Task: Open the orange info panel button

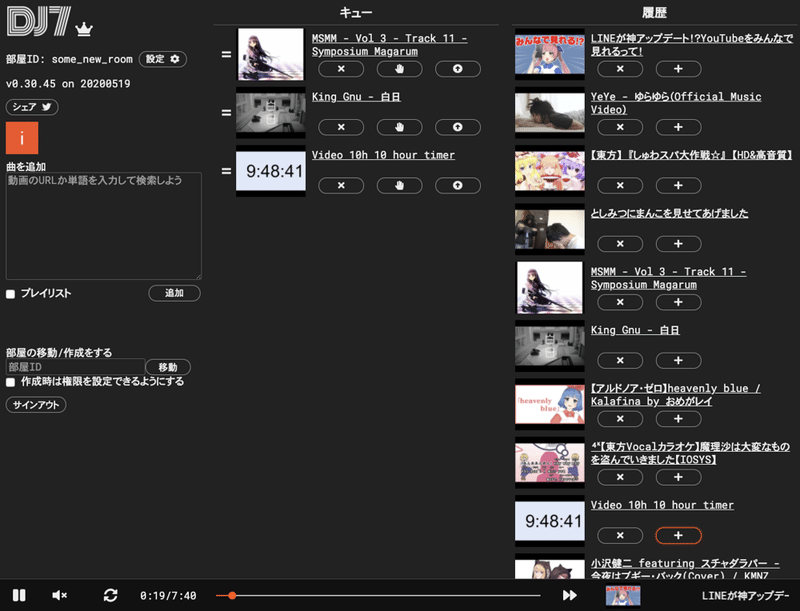Action: click(x=21, y=138)
